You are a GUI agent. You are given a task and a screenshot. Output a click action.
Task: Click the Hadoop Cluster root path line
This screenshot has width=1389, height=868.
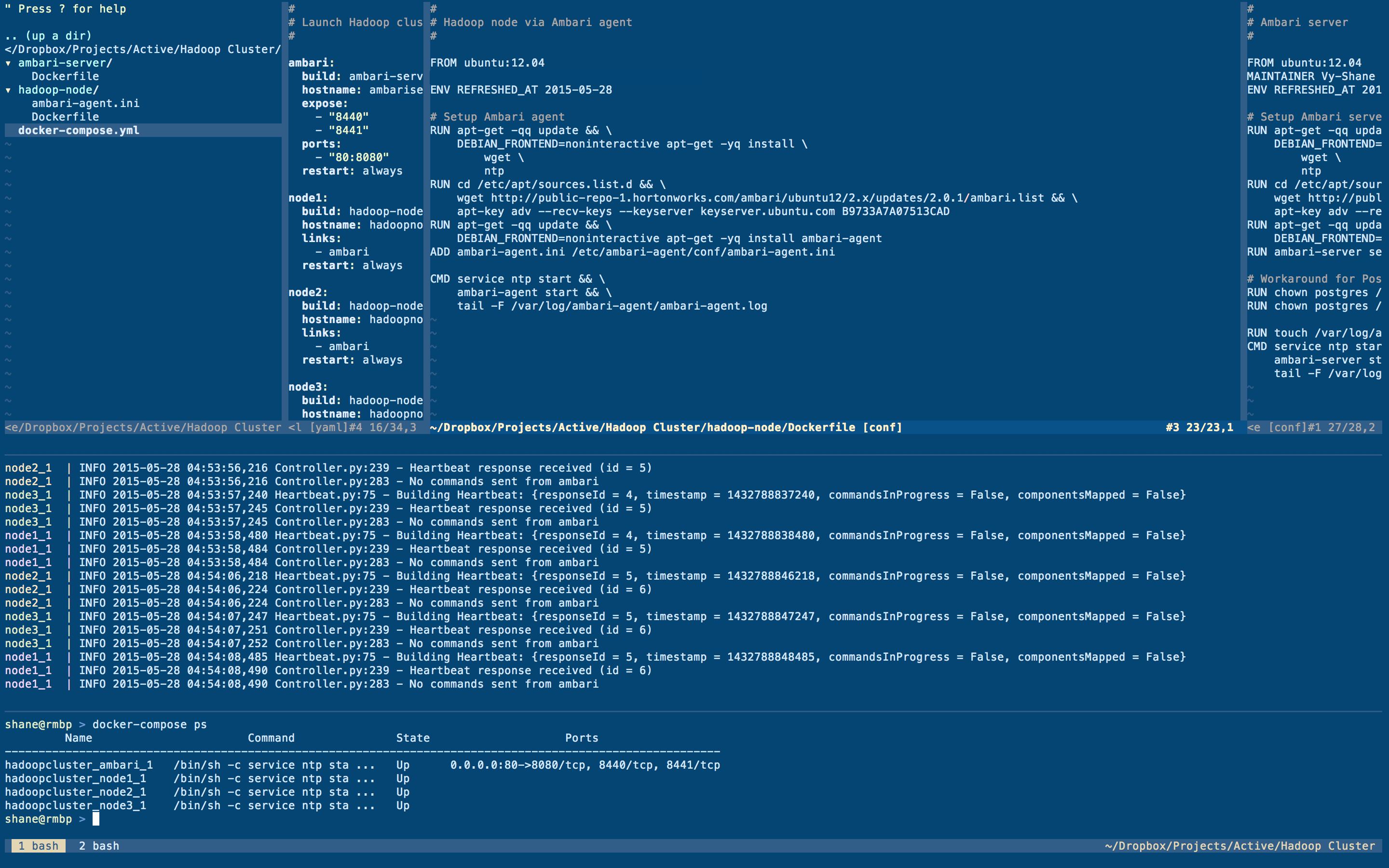tap(142, 49)
